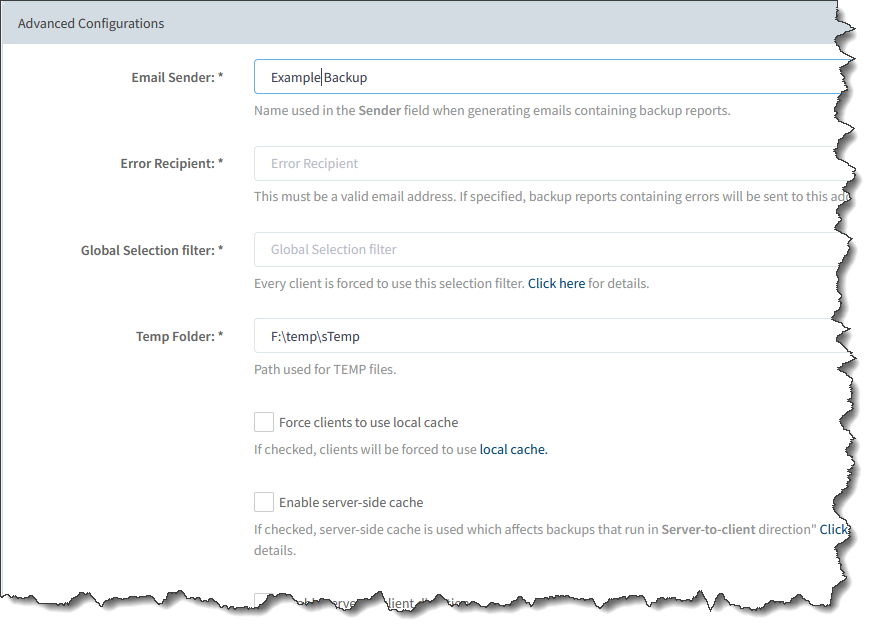Click the 'Enable server-side cache' label
Screen dimensions: 879x634
tap(351, 503)
